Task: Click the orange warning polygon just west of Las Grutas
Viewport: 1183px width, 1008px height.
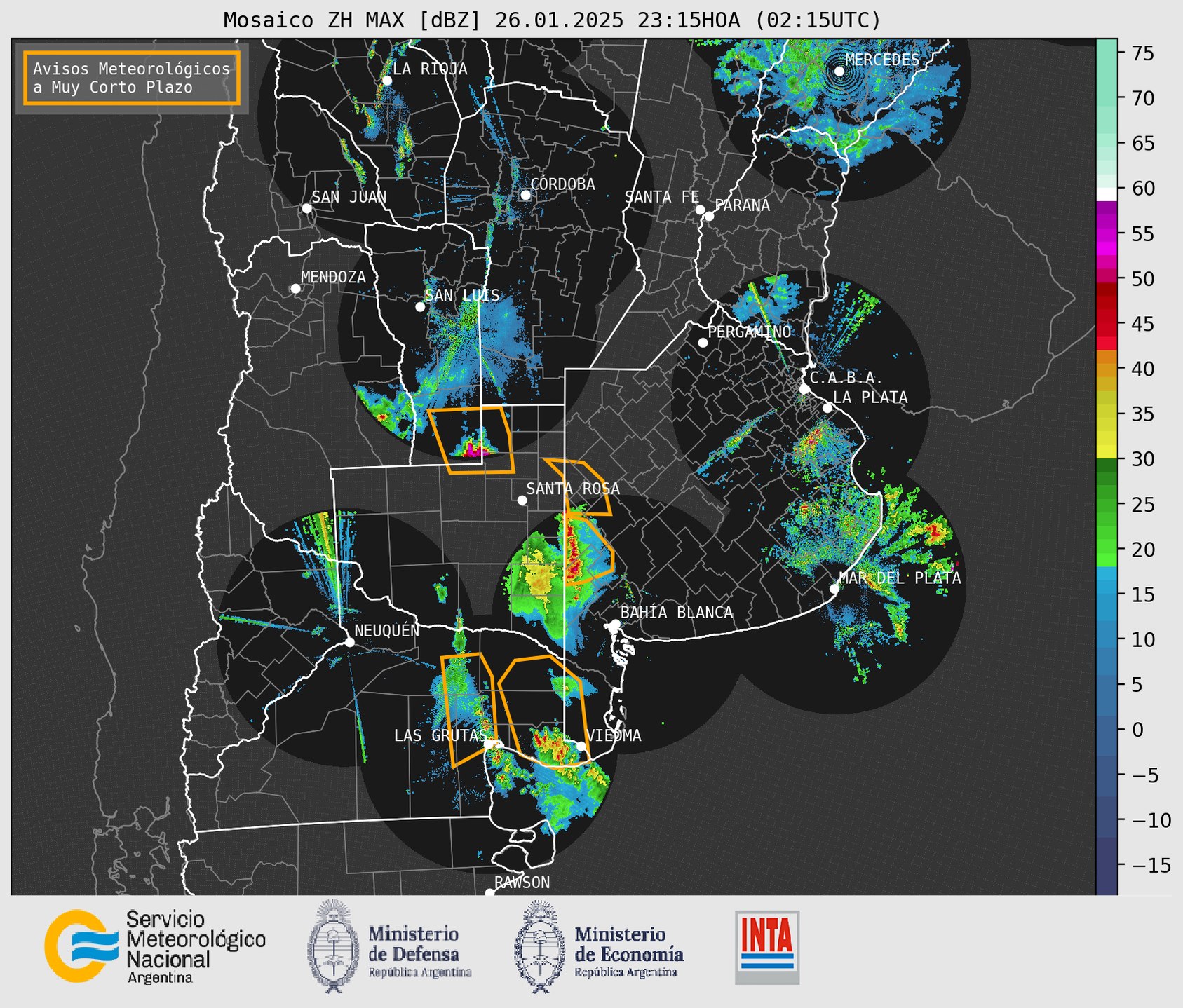Action: (468, 709)
